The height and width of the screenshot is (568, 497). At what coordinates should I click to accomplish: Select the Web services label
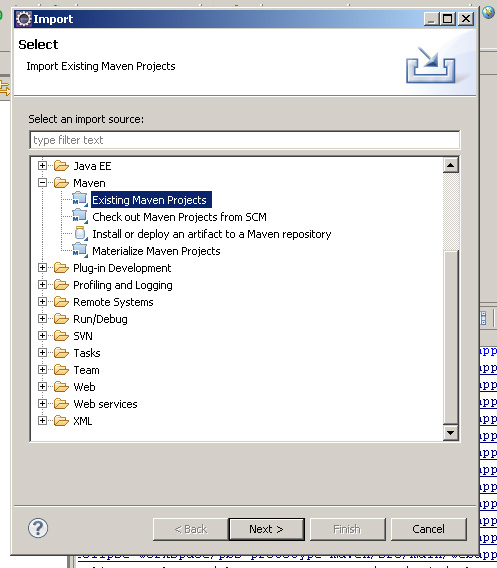(x=105, y=404)
